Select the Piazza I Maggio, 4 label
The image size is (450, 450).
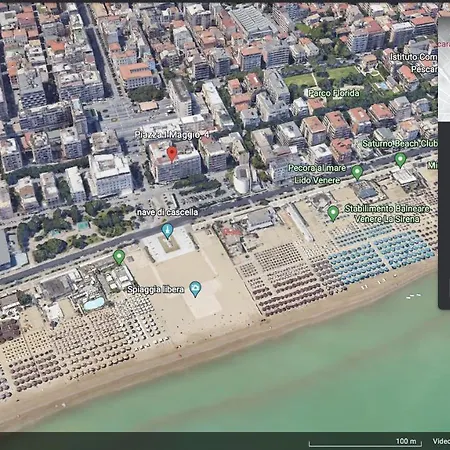[x=172, y=135]
